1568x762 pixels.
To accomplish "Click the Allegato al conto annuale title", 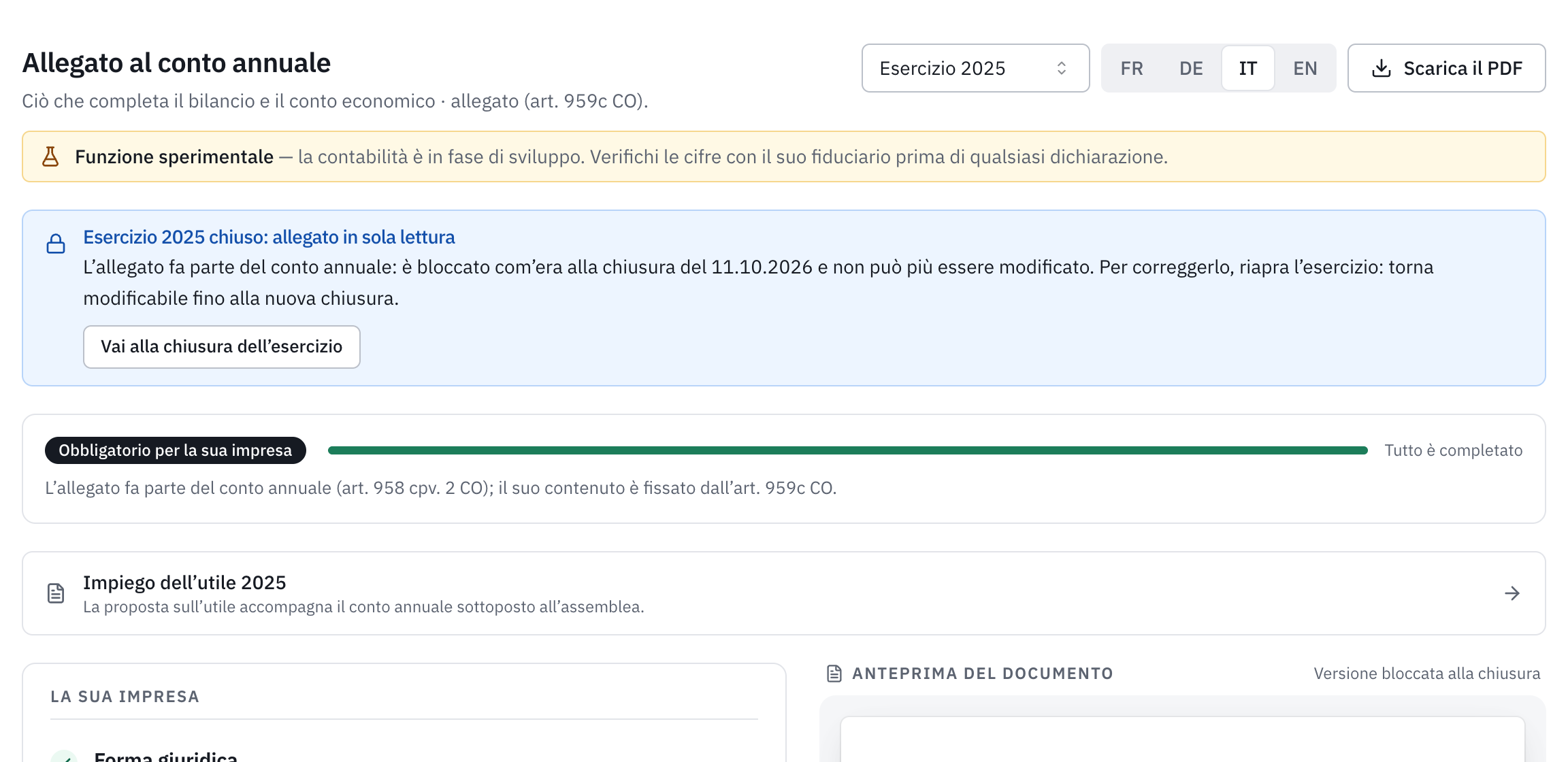I will 176,63.
